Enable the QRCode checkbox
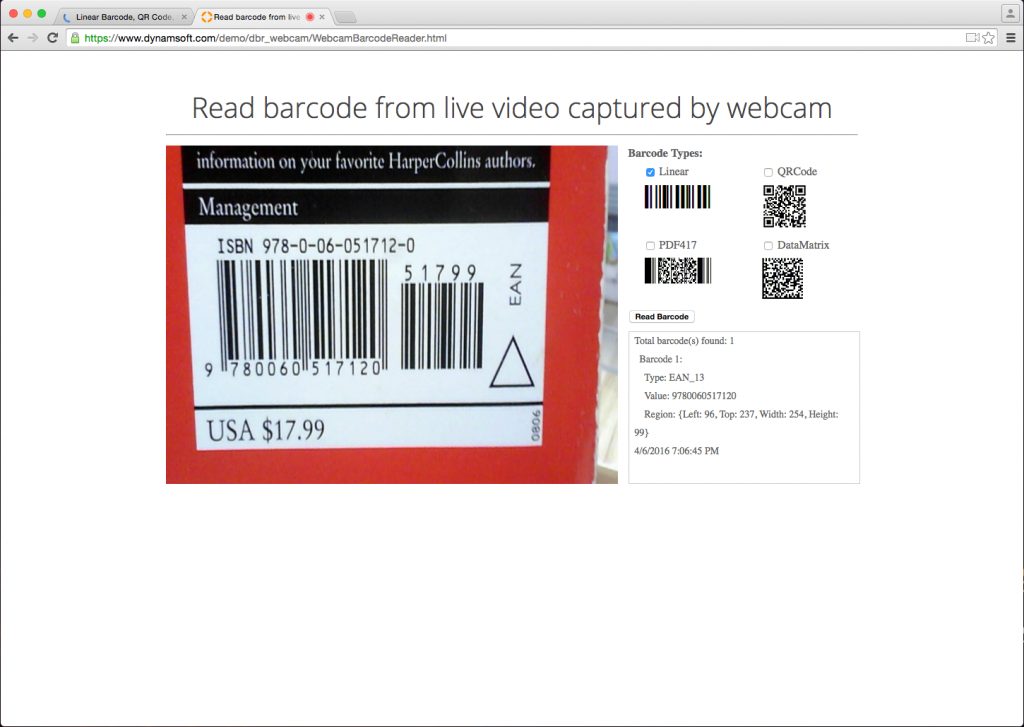This screenshot has height=727, width=1024. click(768, 172)
